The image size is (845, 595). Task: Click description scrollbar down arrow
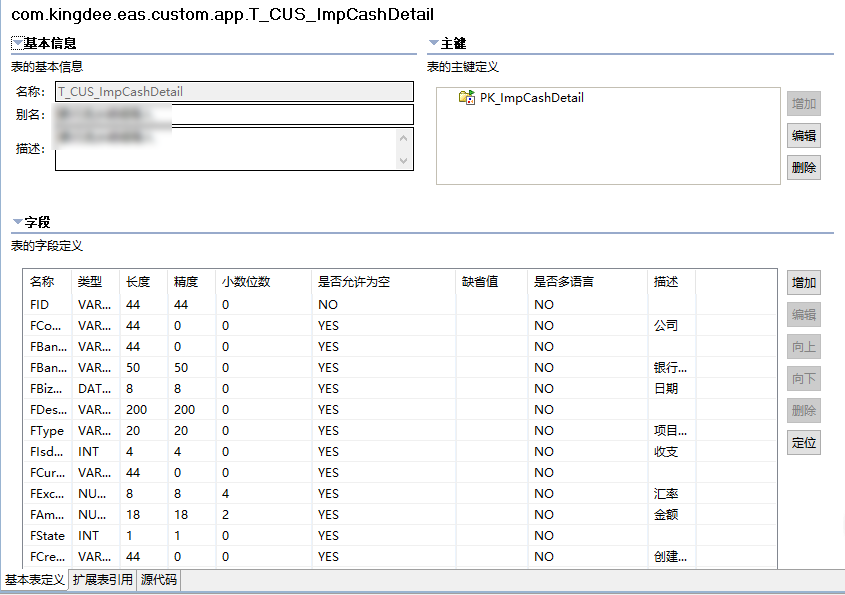click(x=404, y=160)
